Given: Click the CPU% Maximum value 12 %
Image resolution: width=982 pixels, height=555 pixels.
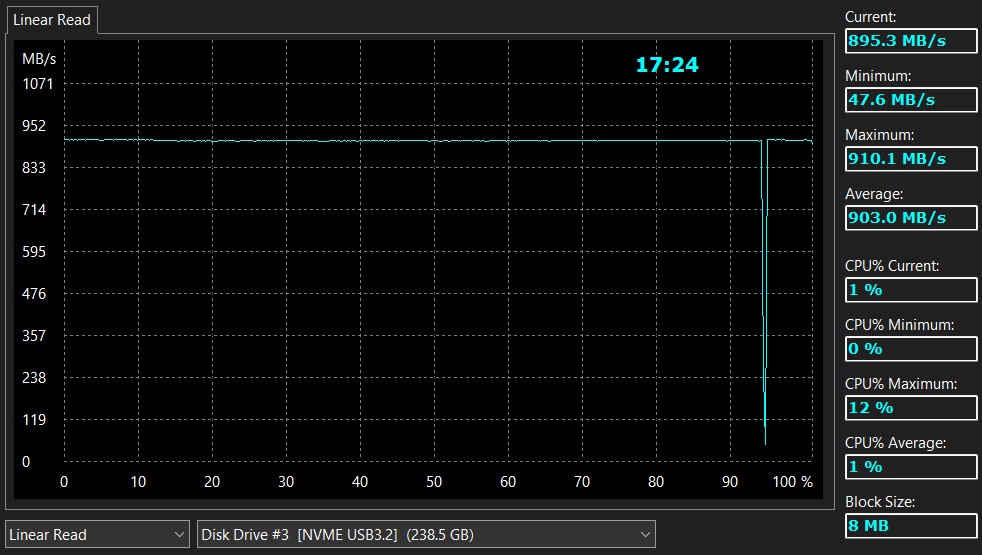Looking at the screenshot, I should [x=911, y=408].
